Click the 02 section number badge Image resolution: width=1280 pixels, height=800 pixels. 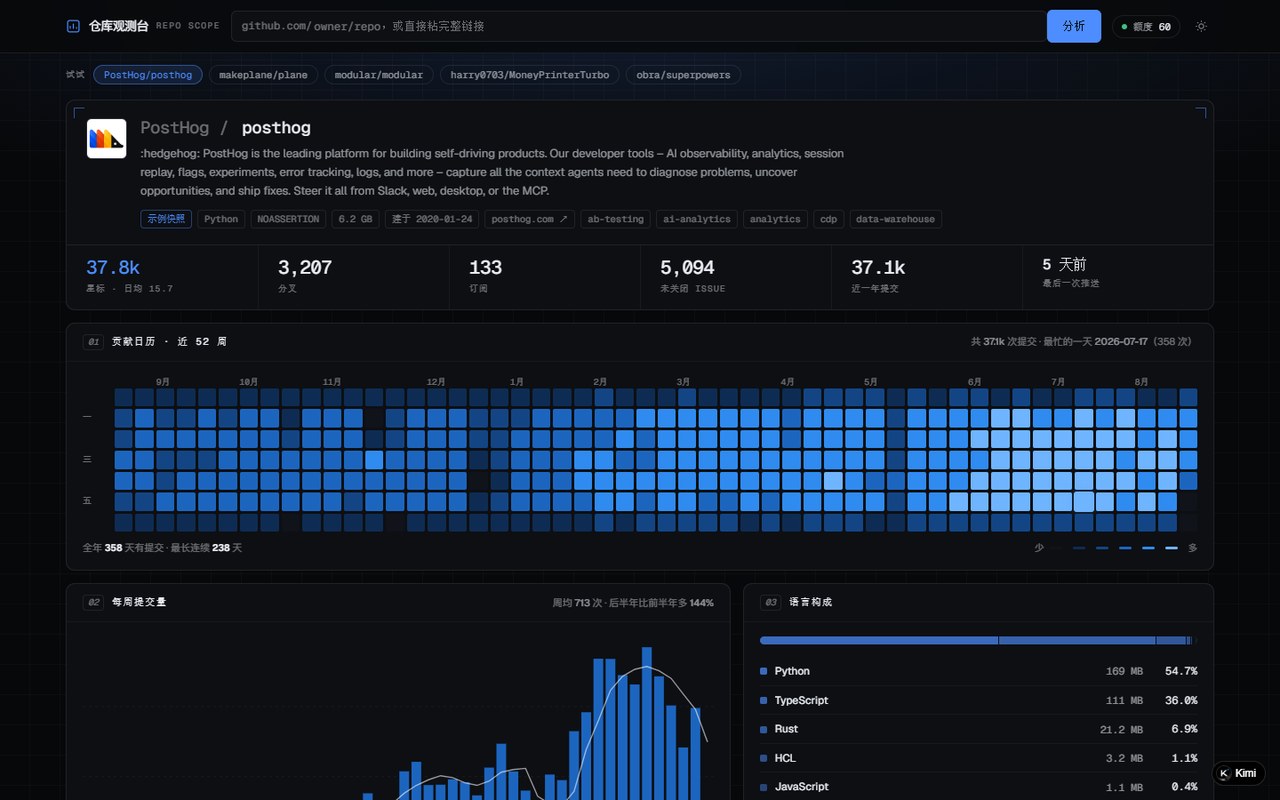(93, 603)
